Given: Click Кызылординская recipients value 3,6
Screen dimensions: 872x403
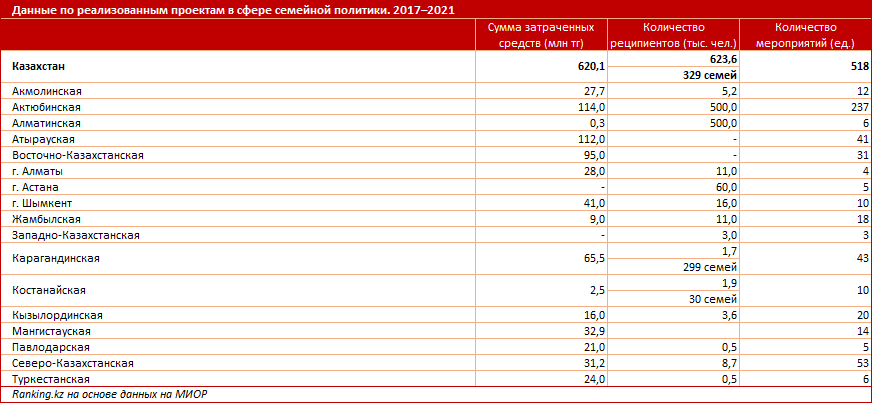Looking at the screenshot, I should pyautogui.click(x=730, y=315).
